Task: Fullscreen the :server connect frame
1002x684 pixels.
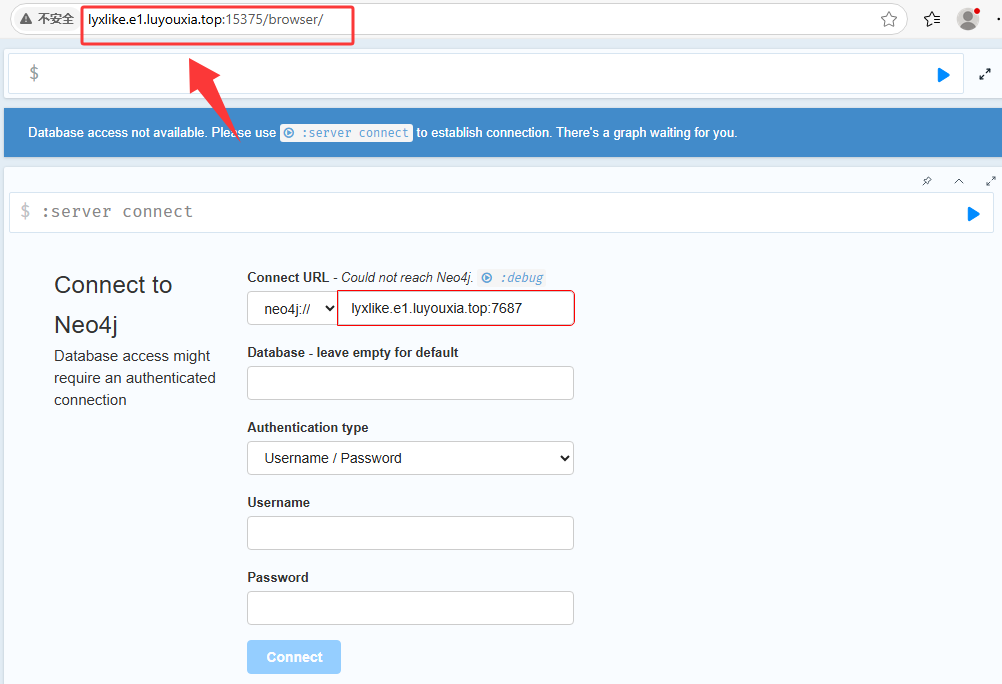Action: point(990,182)
